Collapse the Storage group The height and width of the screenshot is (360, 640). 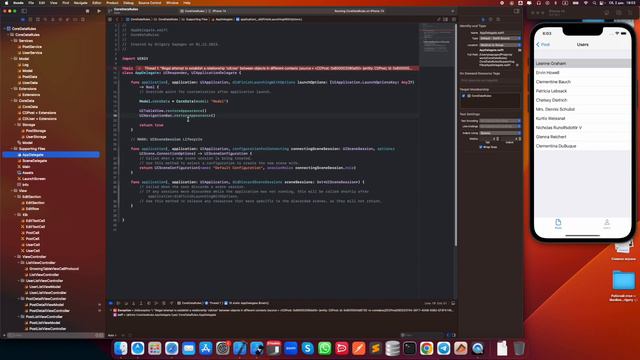coord(15,124)
